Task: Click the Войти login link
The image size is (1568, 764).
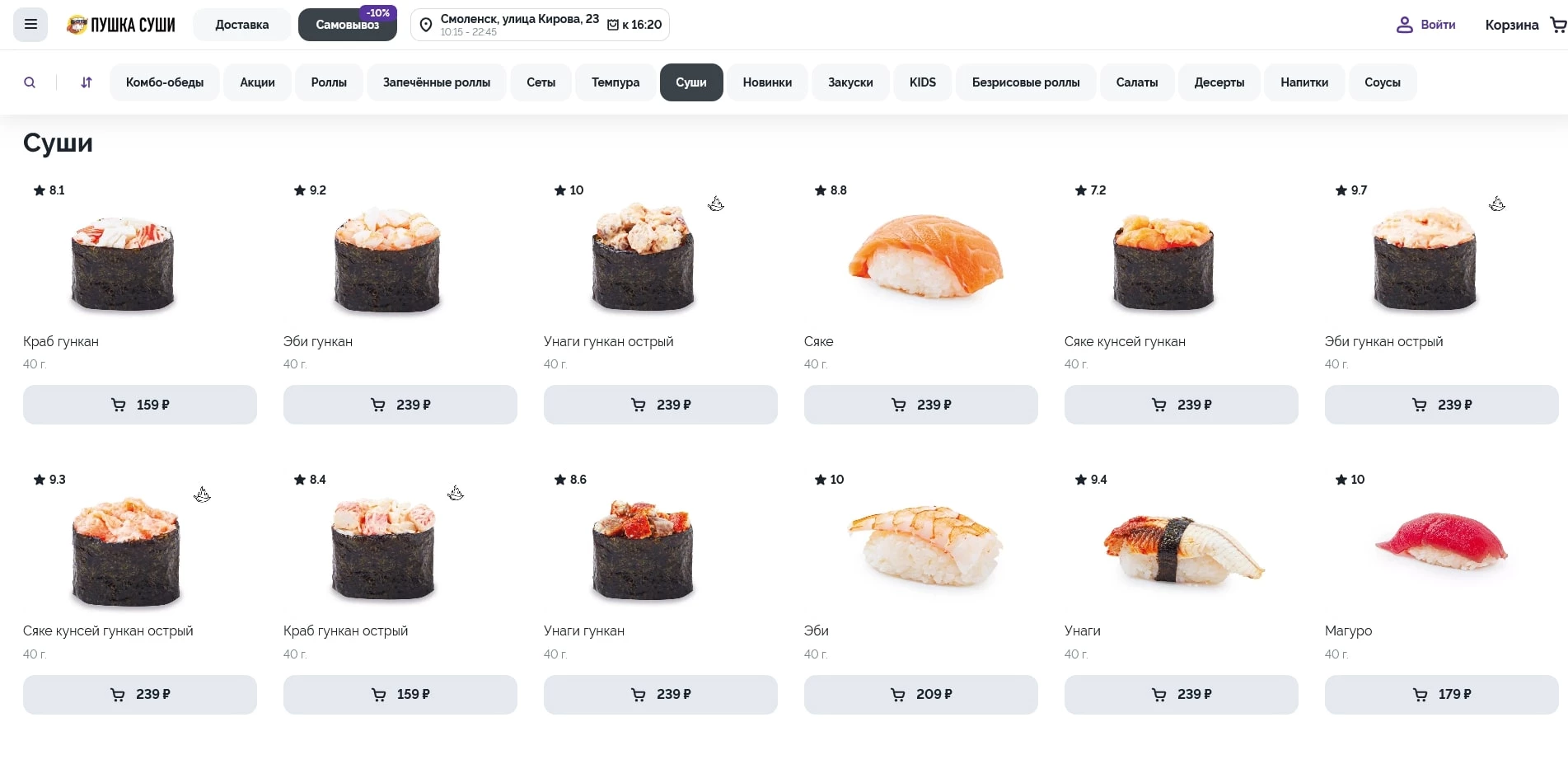Action: click(x=1438, y=25)
